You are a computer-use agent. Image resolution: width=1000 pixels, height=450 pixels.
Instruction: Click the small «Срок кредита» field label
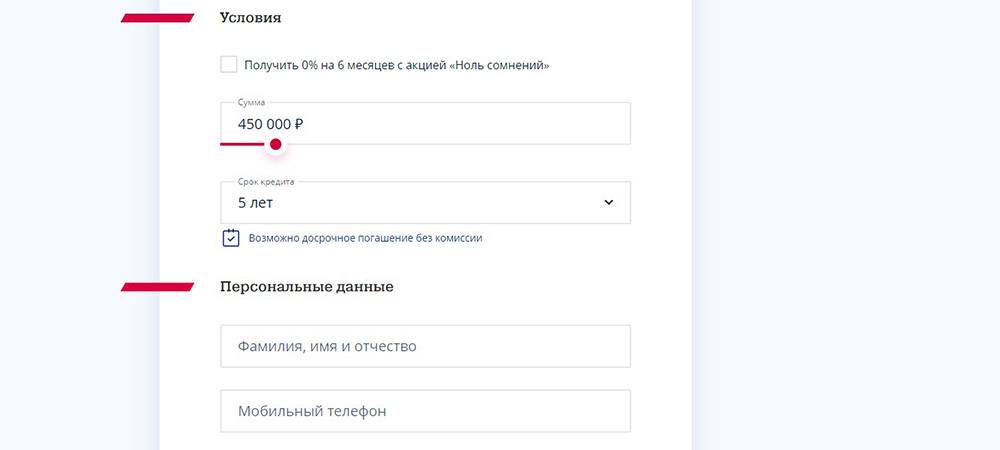tap(266, 182)
